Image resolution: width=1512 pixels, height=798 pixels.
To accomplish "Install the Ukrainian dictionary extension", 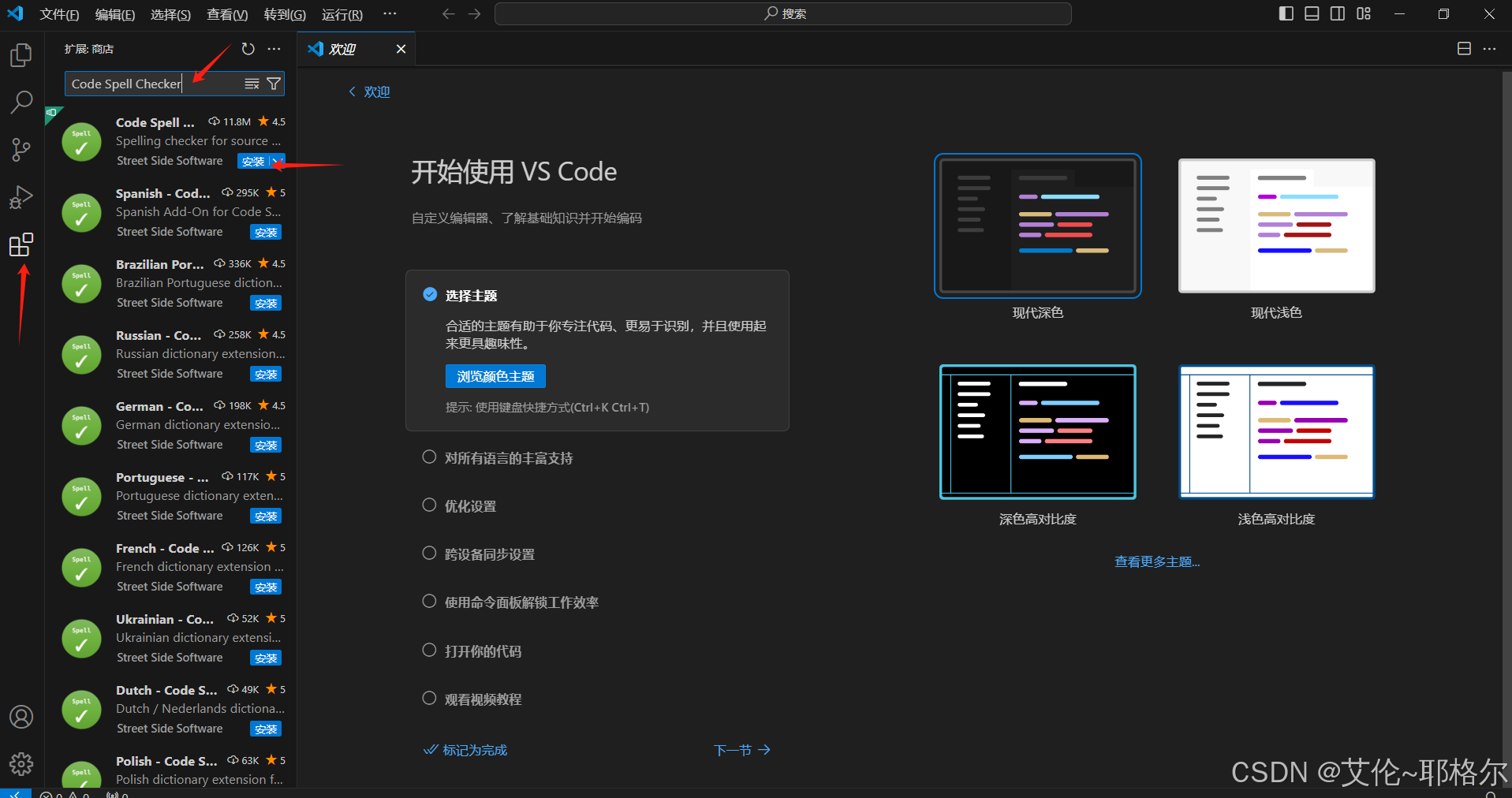I will [266, 658].
